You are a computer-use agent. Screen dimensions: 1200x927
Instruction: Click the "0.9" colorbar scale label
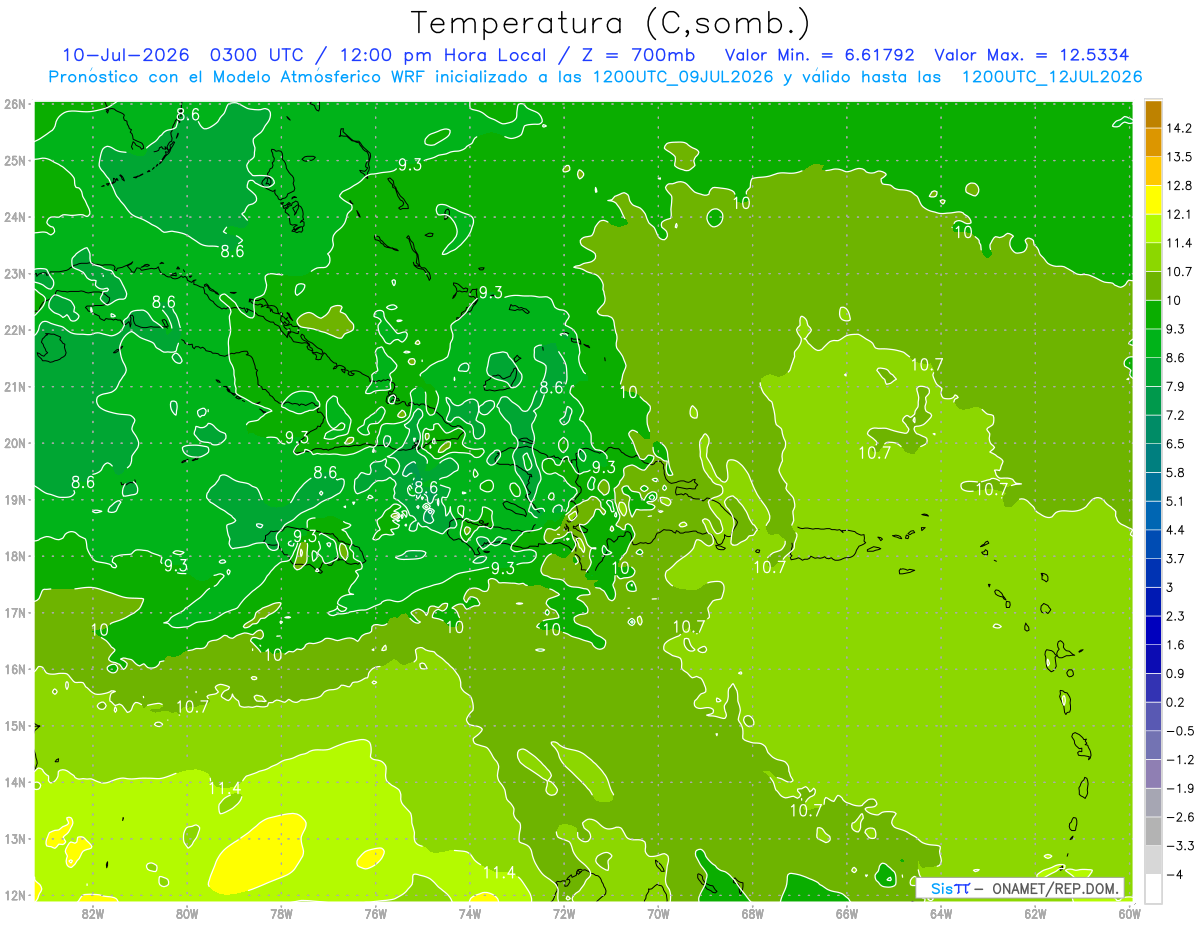pos(1175,674)
